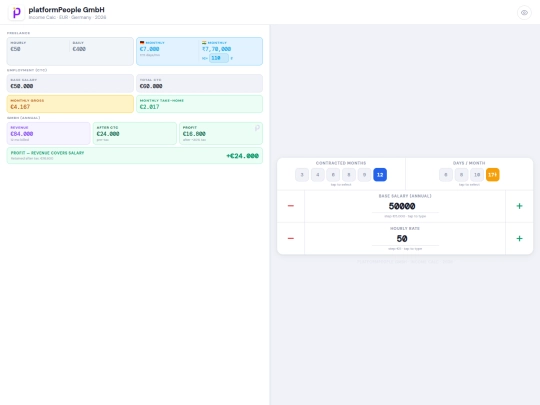
Task: Select 6 contracted months
Action: 333,175
